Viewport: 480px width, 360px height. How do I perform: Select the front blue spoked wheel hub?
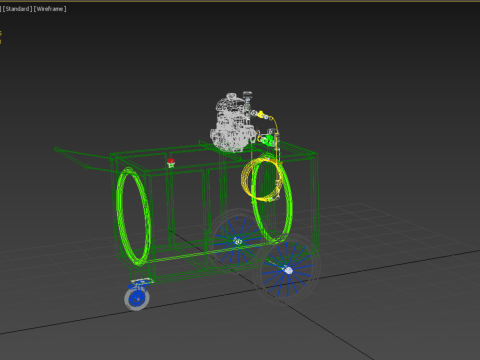(x=287, y=270)
